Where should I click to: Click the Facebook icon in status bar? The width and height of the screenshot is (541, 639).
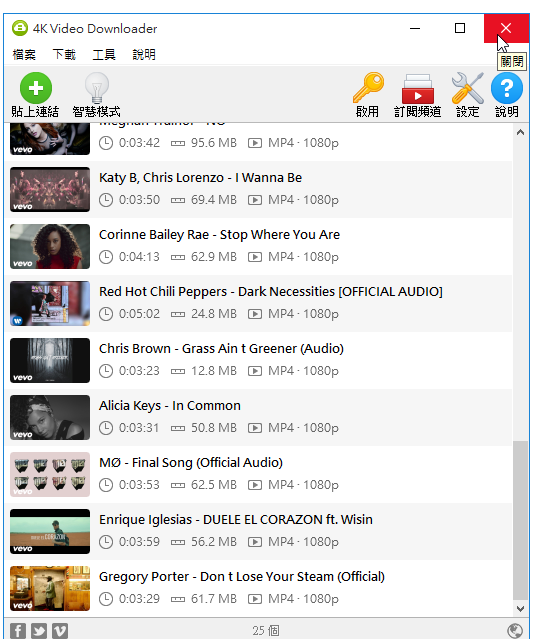pos(18,630)
